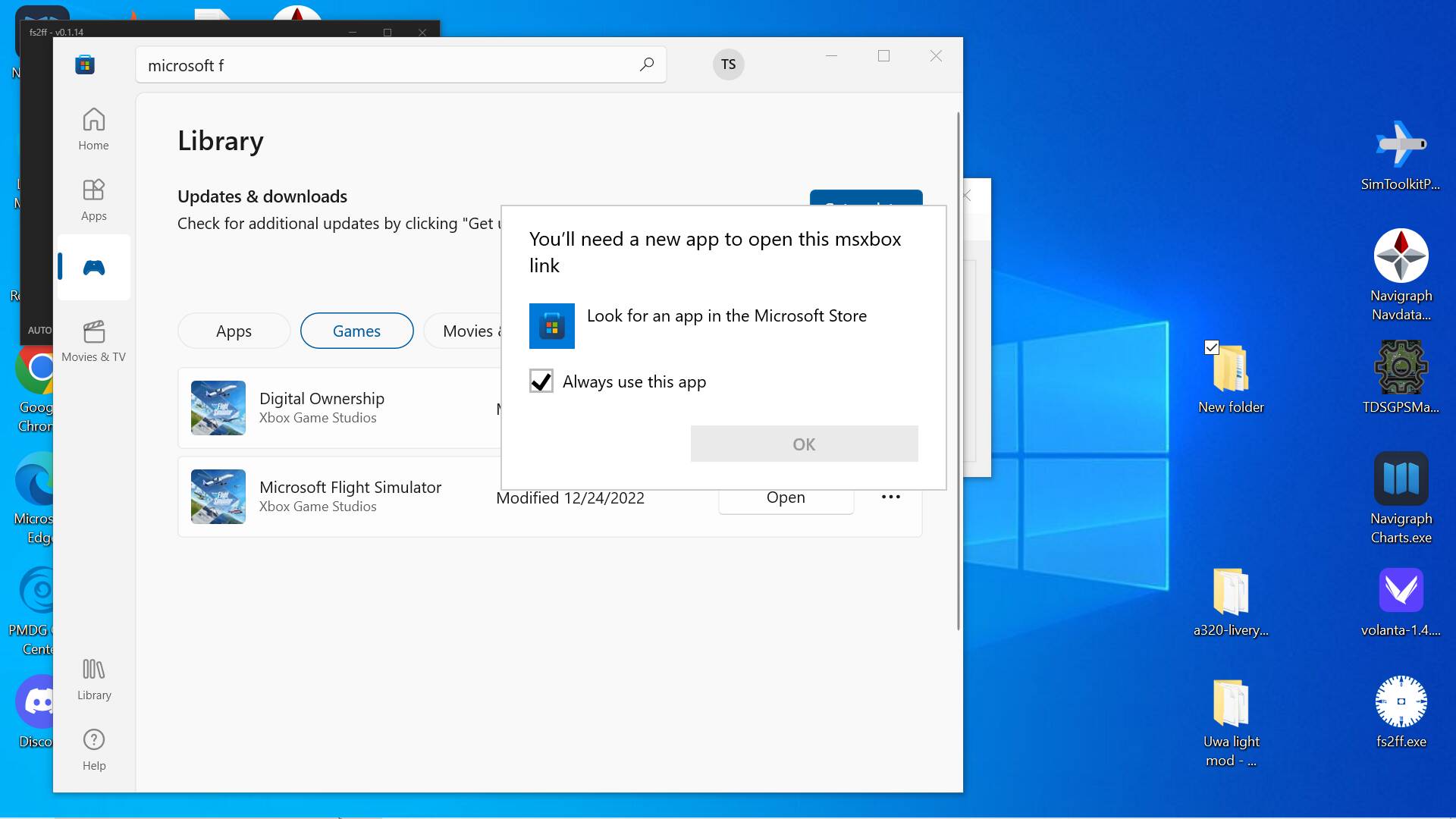Screen dimensions: 1456x819
Task: Open Library from sidebar
Action: pos(93,679)
